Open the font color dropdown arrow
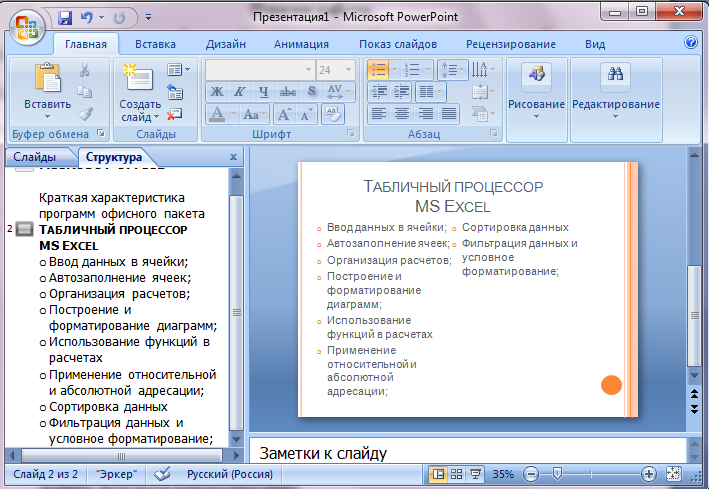The width and height of the screenshot is (709, 489). [233, 114]
